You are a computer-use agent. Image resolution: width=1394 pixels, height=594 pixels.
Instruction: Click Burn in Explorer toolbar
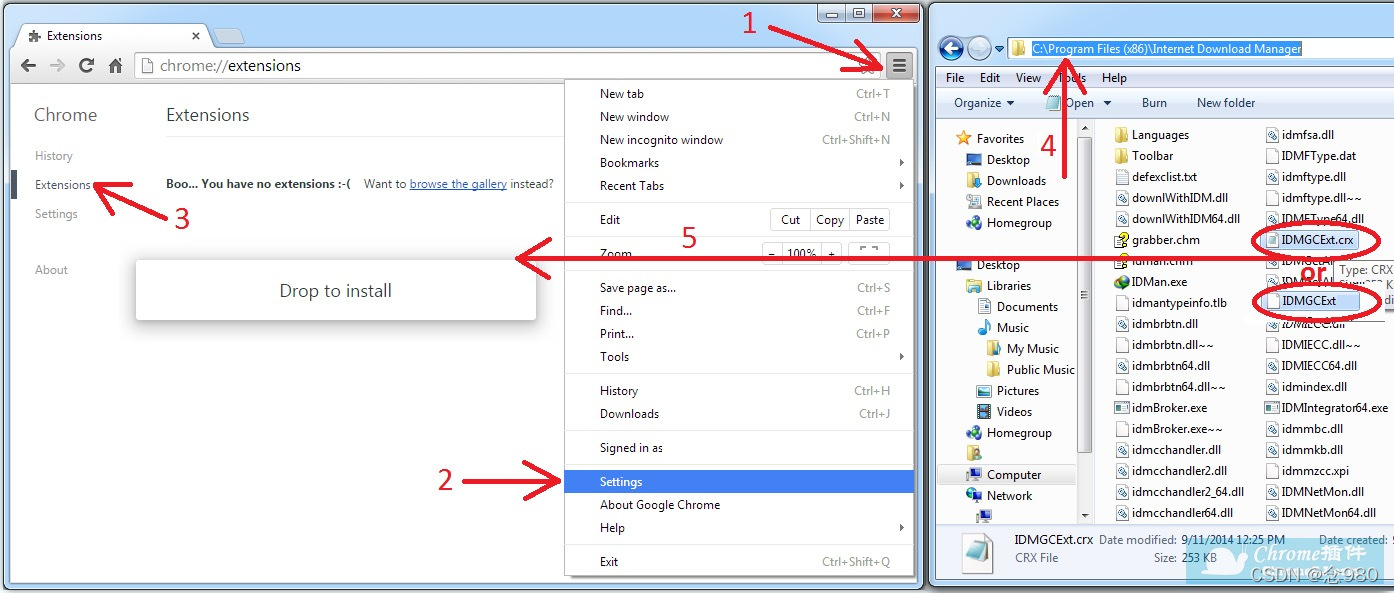1154,103
